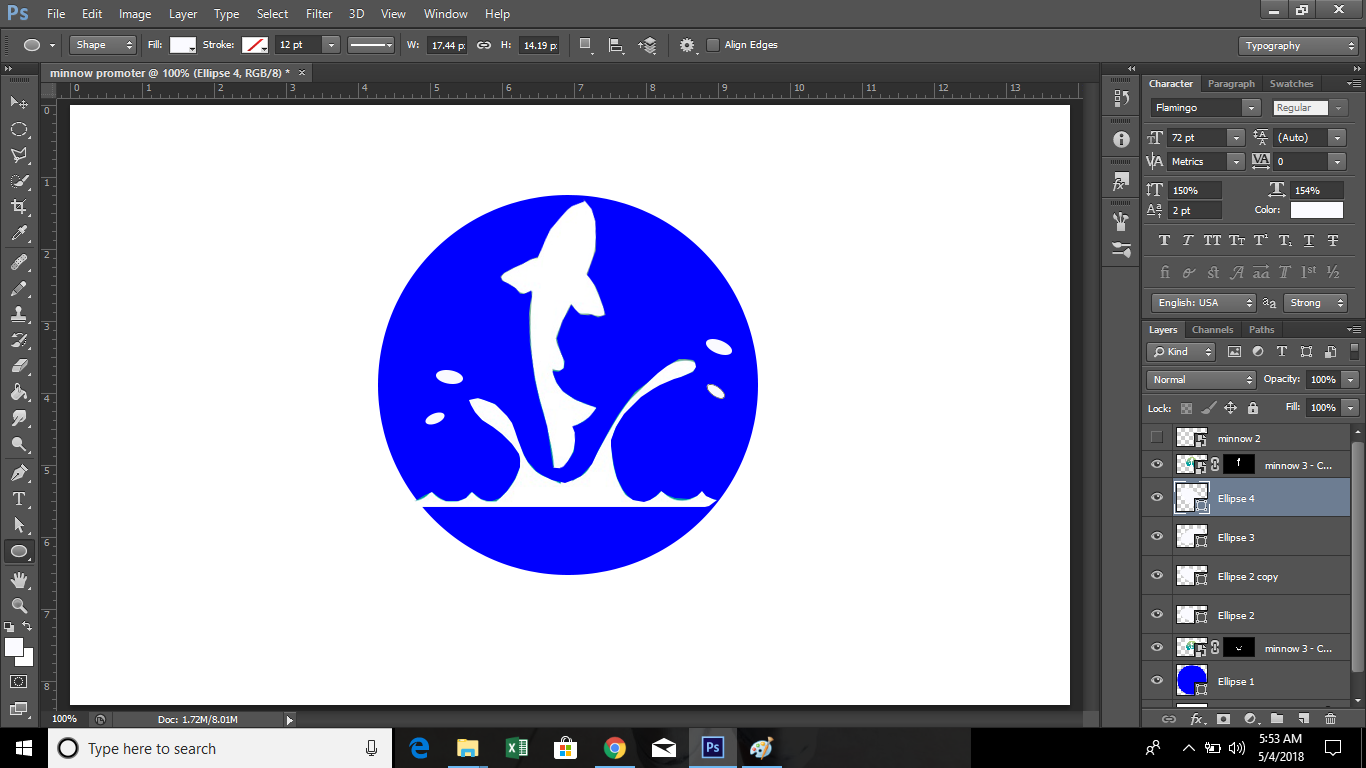
Task: Open the English: USA language dropdown
Action: pyautogui.click(x=1203, y=303)
